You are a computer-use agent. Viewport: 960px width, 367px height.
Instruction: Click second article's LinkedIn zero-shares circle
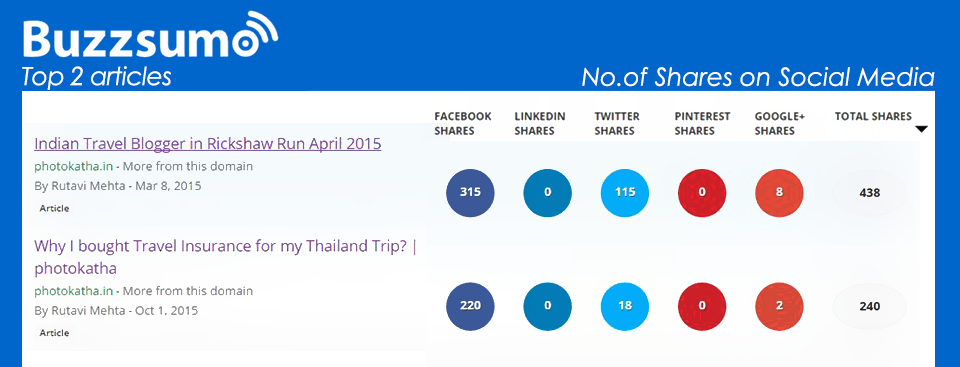point(547,306)
